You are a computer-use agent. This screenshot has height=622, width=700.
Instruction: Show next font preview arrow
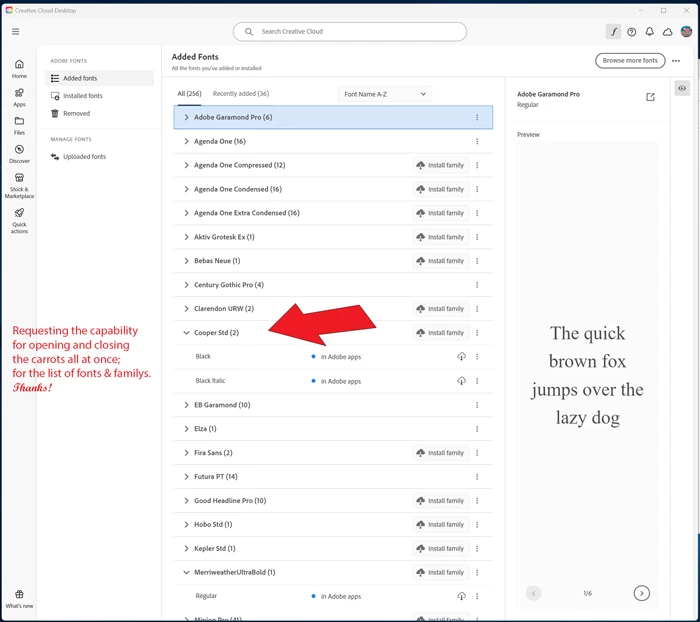click(642, 593)
